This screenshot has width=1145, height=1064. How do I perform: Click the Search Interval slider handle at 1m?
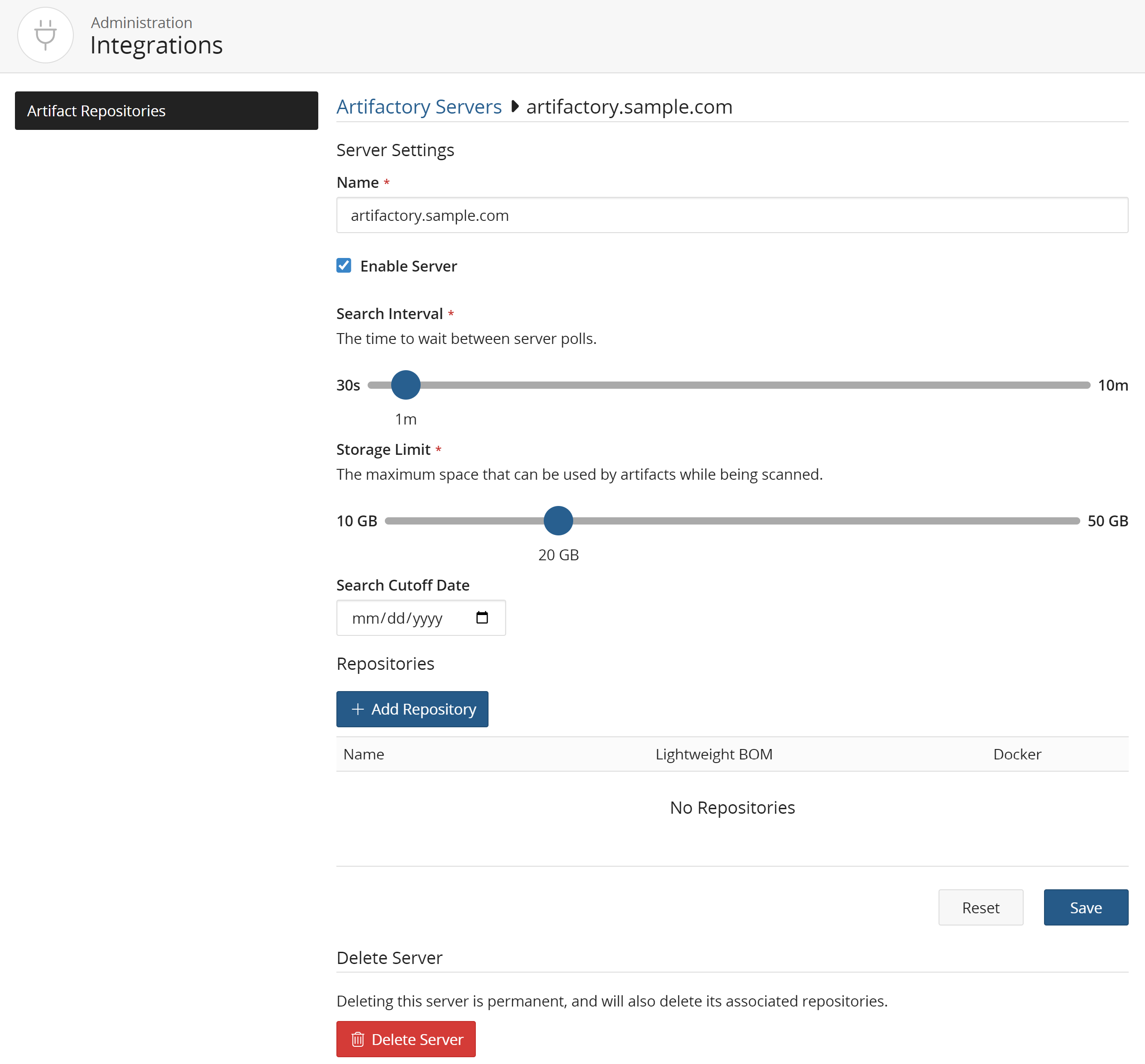tap(406, 385)
